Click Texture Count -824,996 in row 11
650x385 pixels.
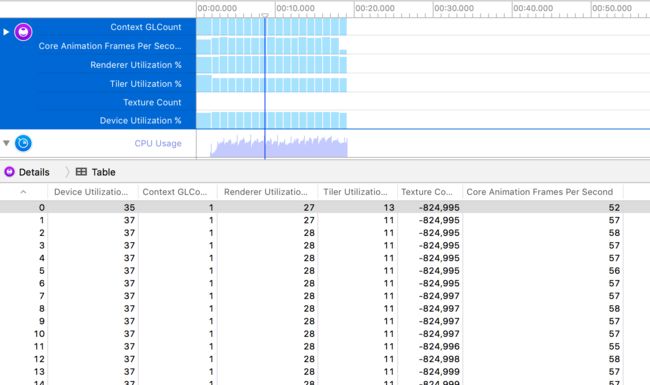[x=439, y=346]
